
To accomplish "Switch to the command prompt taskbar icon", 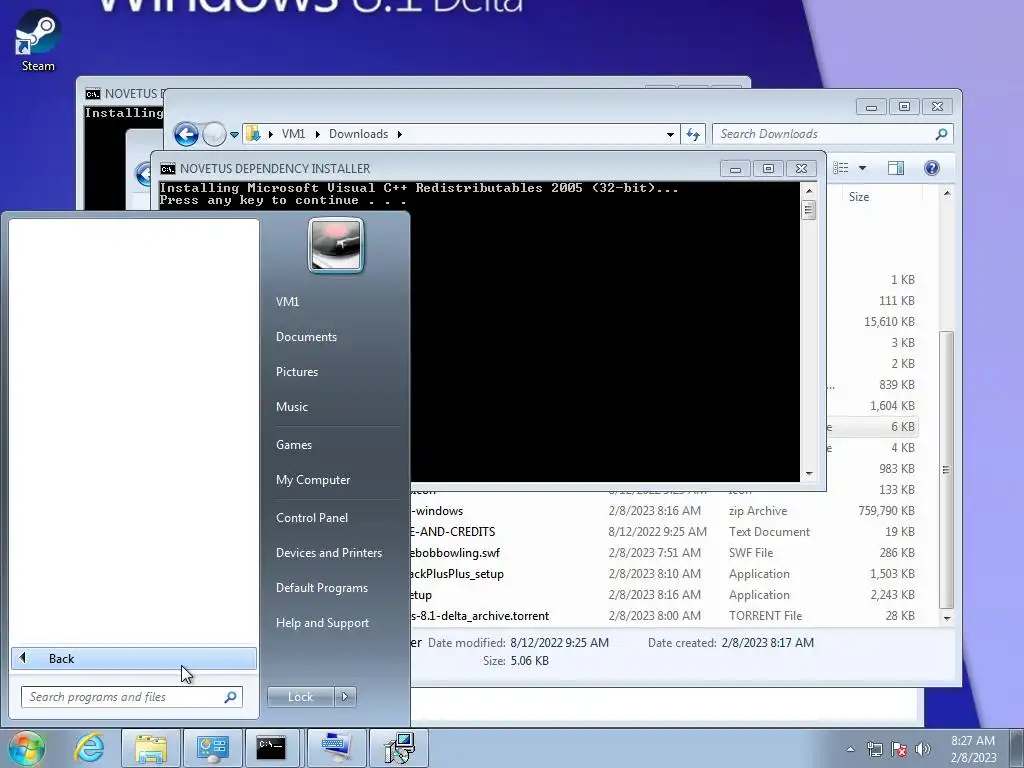I will 271,748.
